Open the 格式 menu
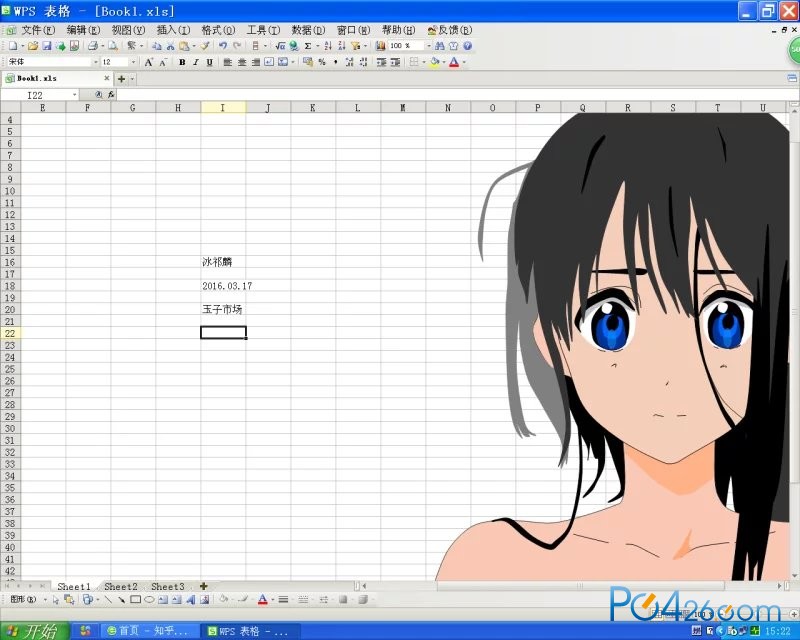 coord(218,30)
